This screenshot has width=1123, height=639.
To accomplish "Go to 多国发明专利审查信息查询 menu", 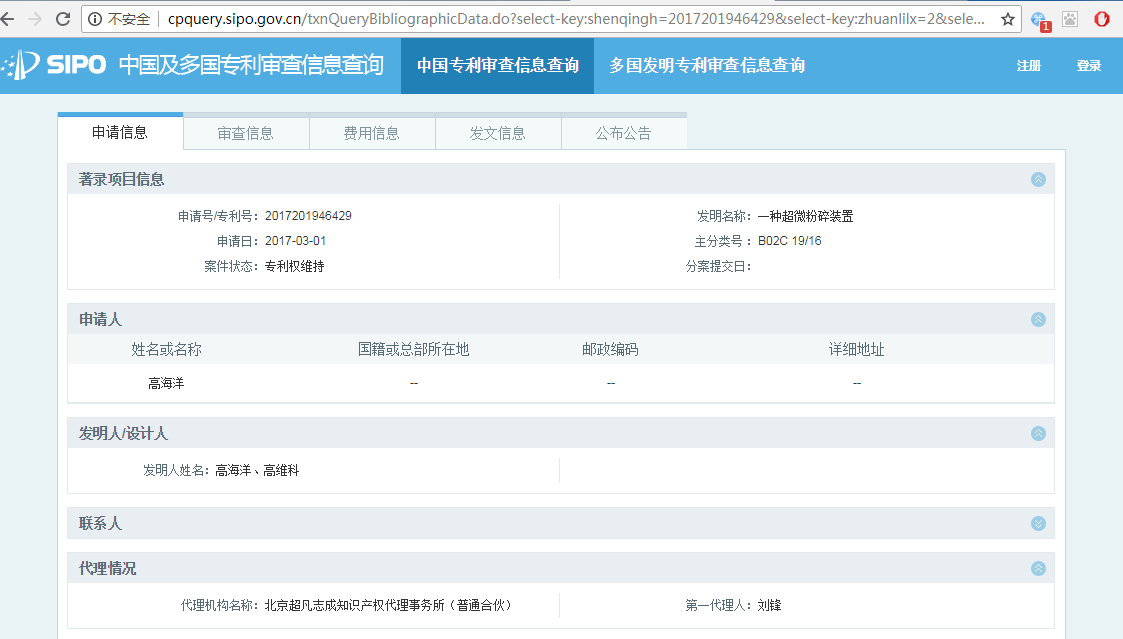I will (x=707, y=66).
